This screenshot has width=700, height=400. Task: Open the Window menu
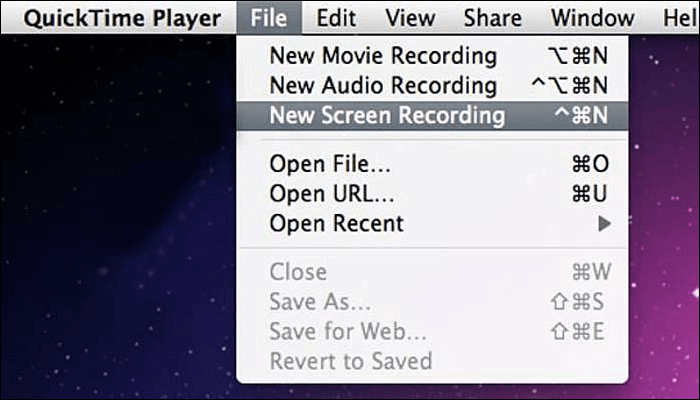pos(592,17)
